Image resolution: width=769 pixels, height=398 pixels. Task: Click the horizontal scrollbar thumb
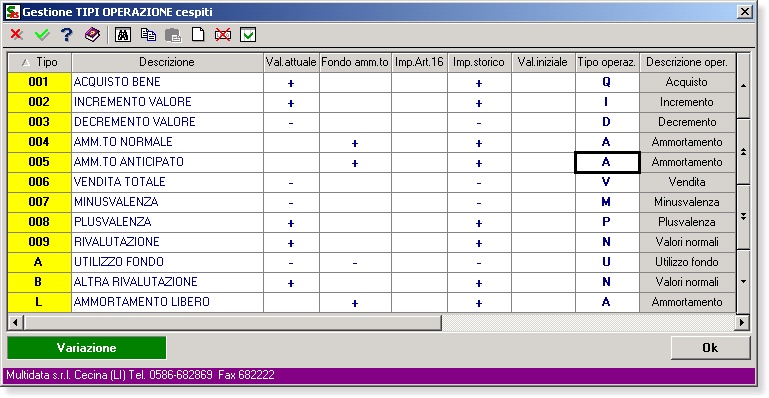coord(232,323)
